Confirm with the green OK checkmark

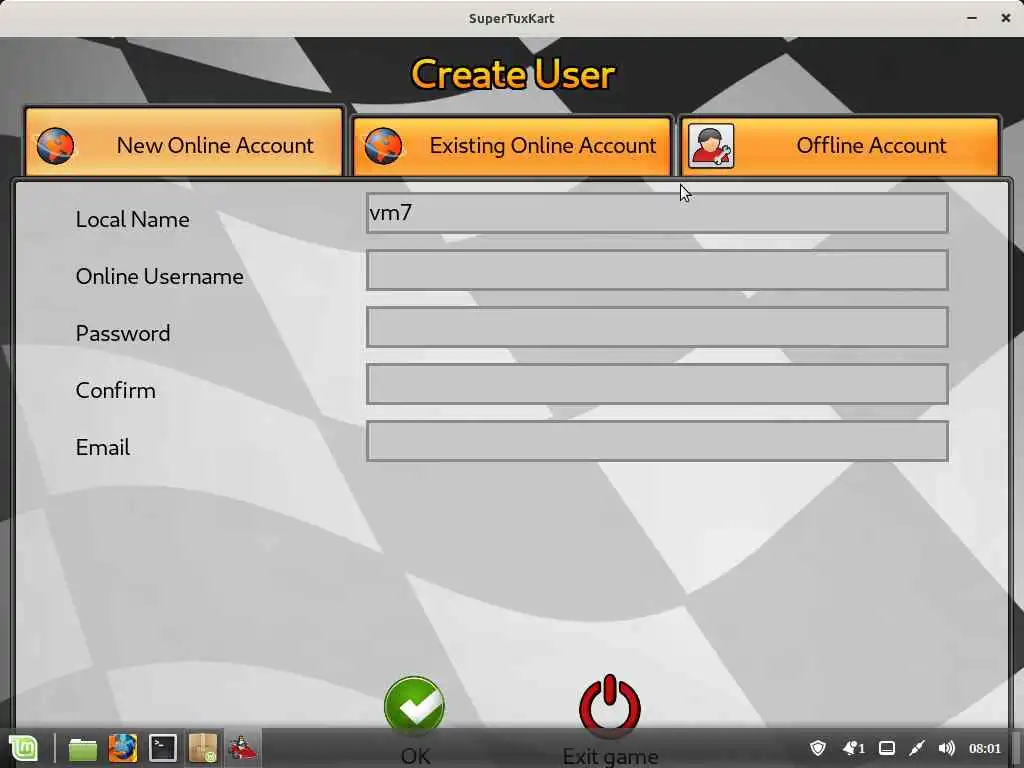pos(414,705)
